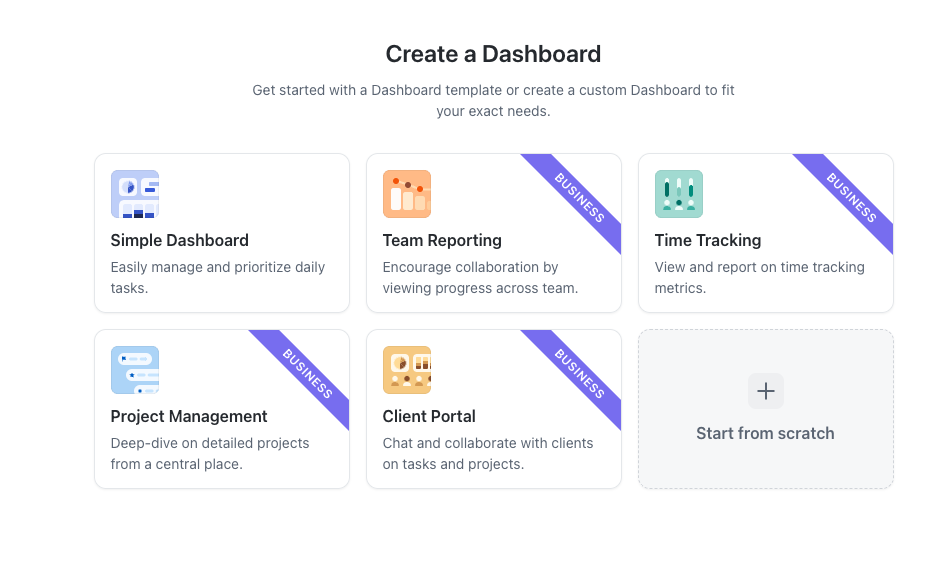This screenshot has height=562, width=945.
Task: Click the Create a Dashboard heading
Action: tap(493, 54)
